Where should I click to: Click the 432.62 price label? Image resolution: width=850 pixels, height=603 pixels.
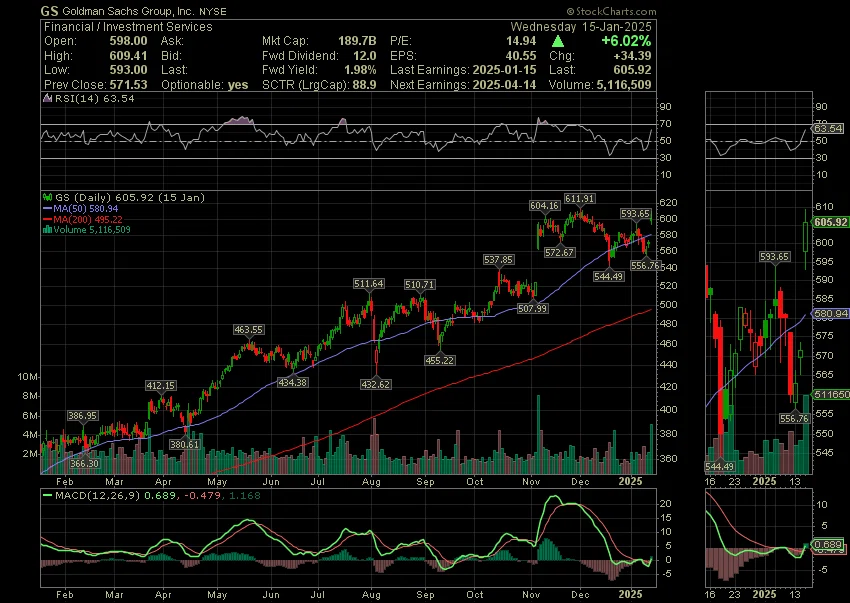click(375, 384)
